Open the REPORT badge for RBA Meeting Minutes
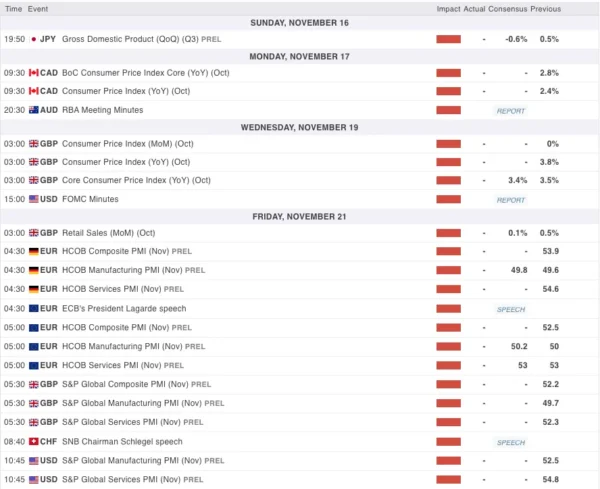Screen dimensions: 600x489 point(510,111)
